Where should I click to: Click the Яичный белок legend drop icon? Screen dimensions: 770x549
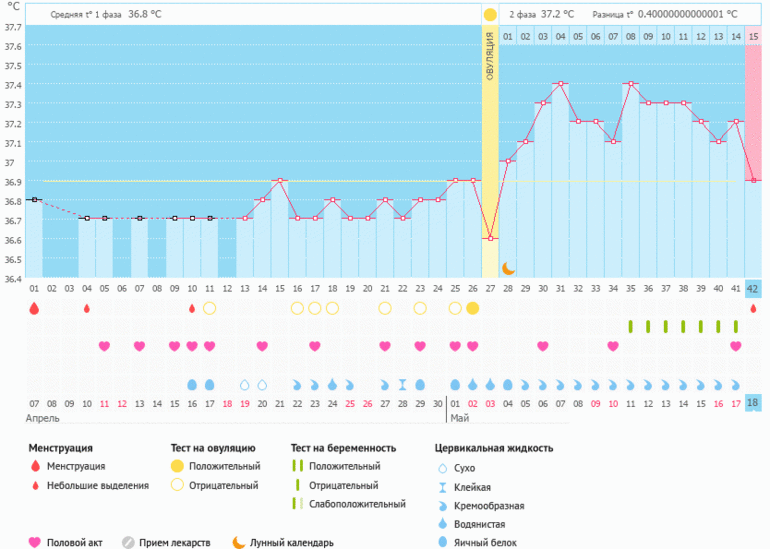tap(443, 542)
